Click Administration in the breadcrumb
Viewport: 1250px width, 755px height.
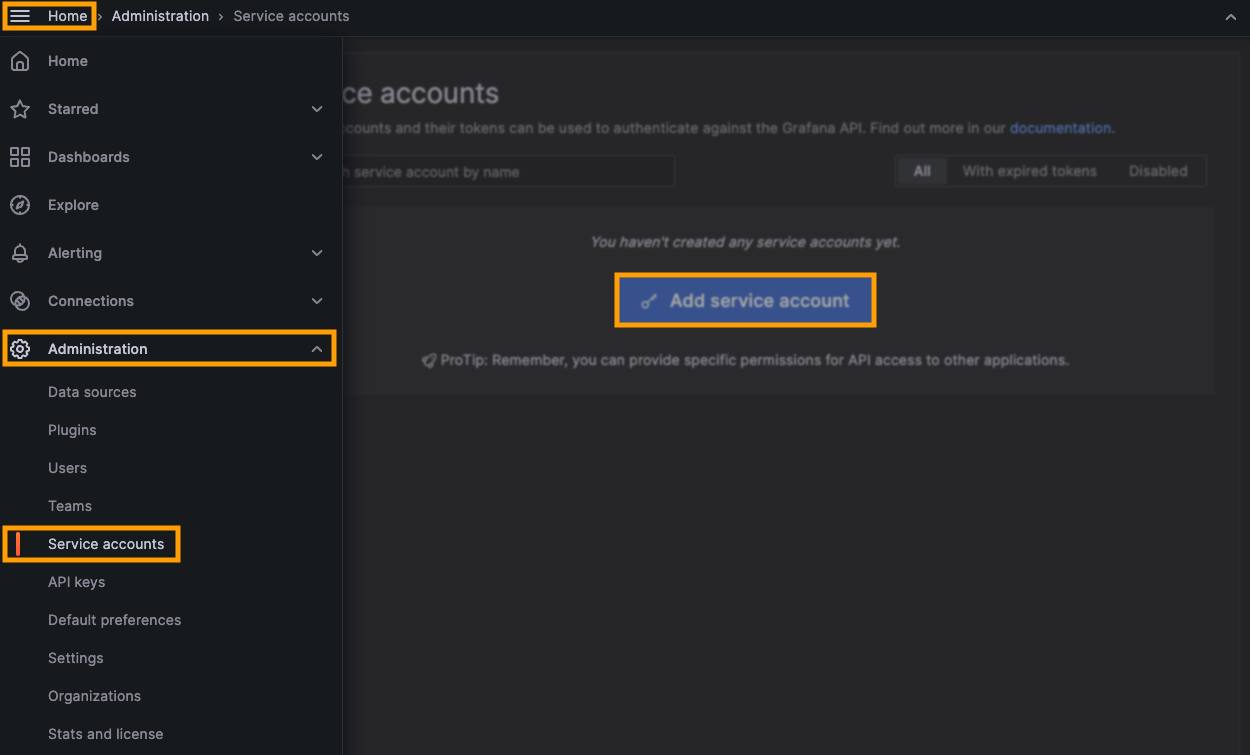[160, 16]
